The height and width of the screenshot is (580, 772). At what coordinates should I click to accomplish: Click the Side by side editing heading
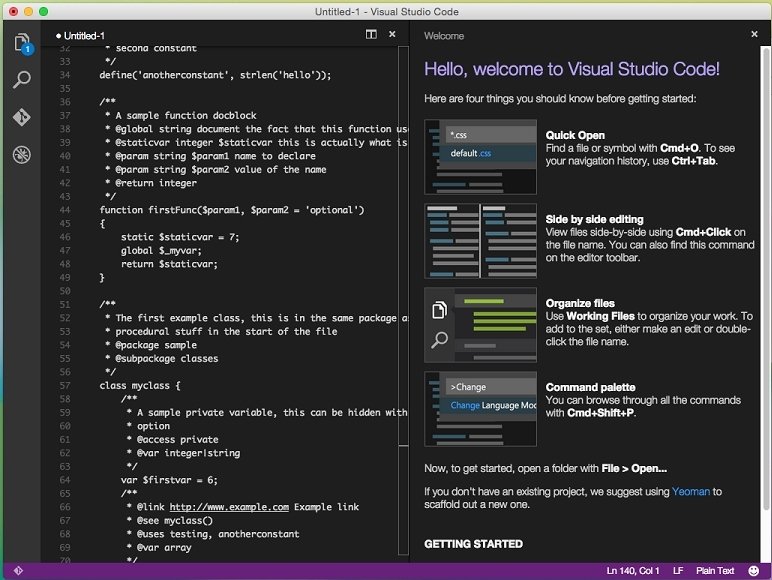594,219
